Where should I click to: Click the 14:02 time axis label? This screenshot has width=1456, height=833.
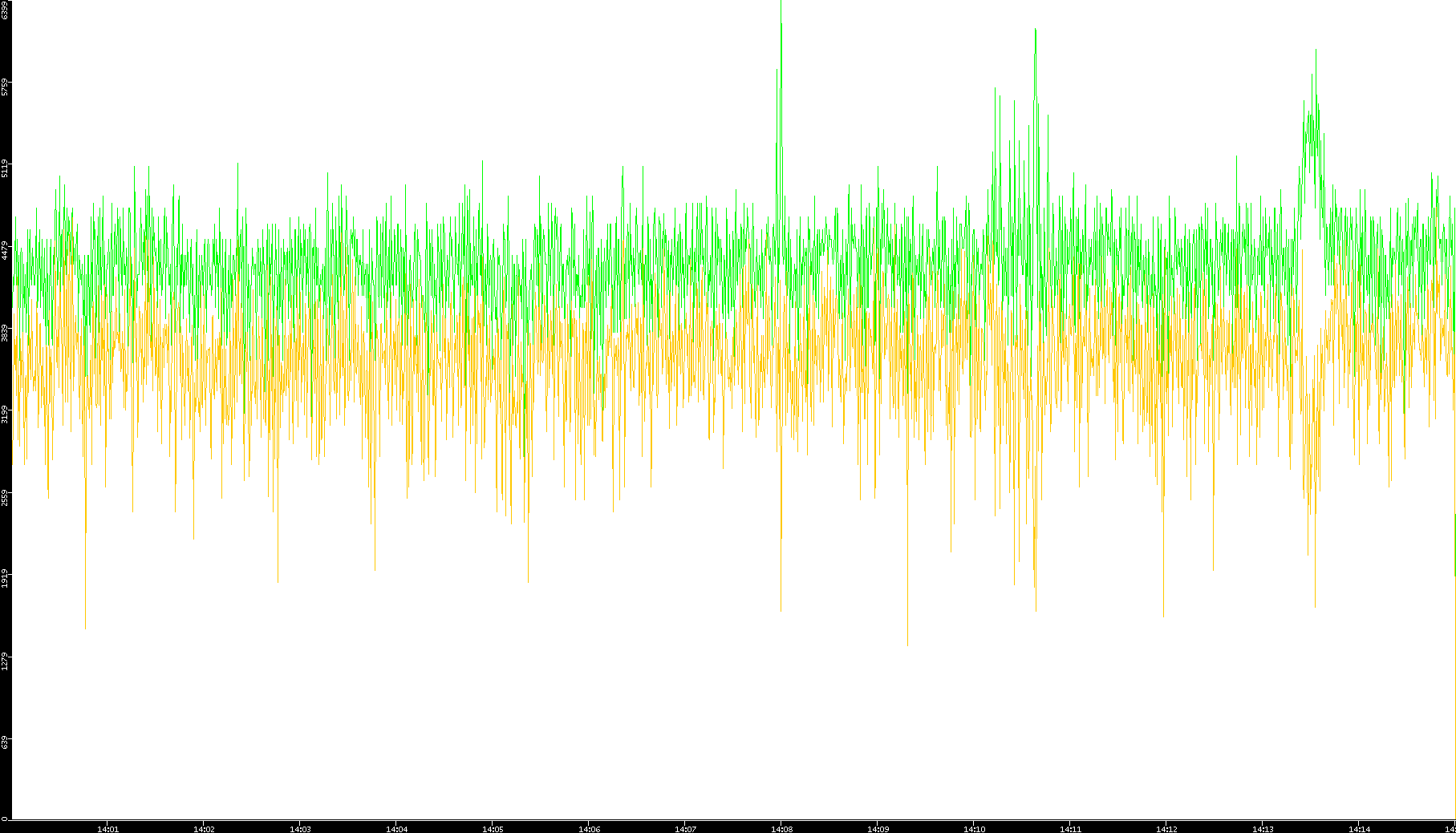204,829
